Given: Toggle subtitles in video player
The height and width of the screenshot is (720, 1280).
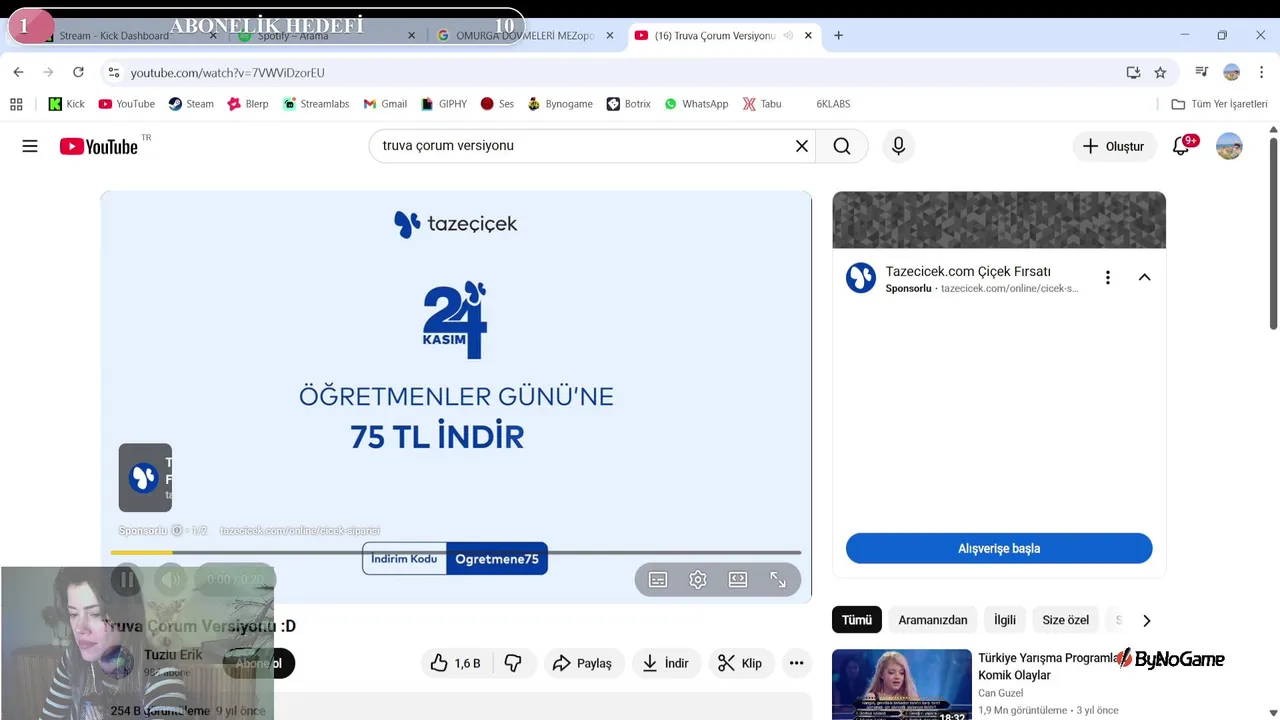Looking at the screenshot, I should (x=658, y=579).
